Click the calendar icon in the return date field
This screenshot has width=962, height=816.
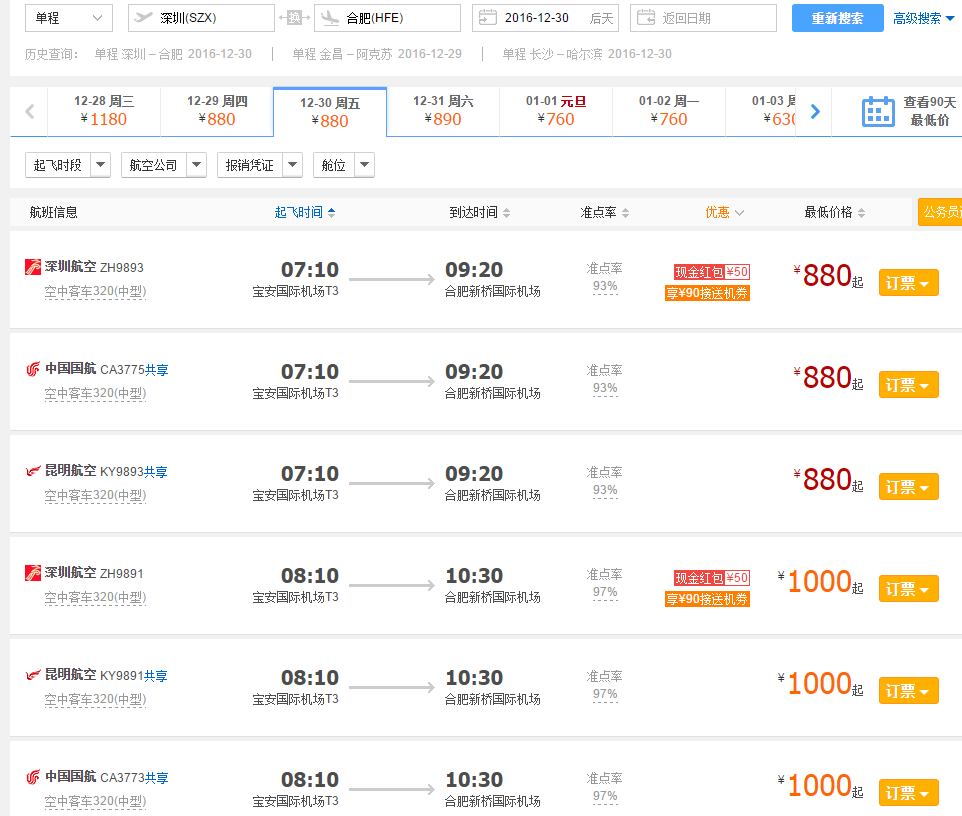click(646, 18)
